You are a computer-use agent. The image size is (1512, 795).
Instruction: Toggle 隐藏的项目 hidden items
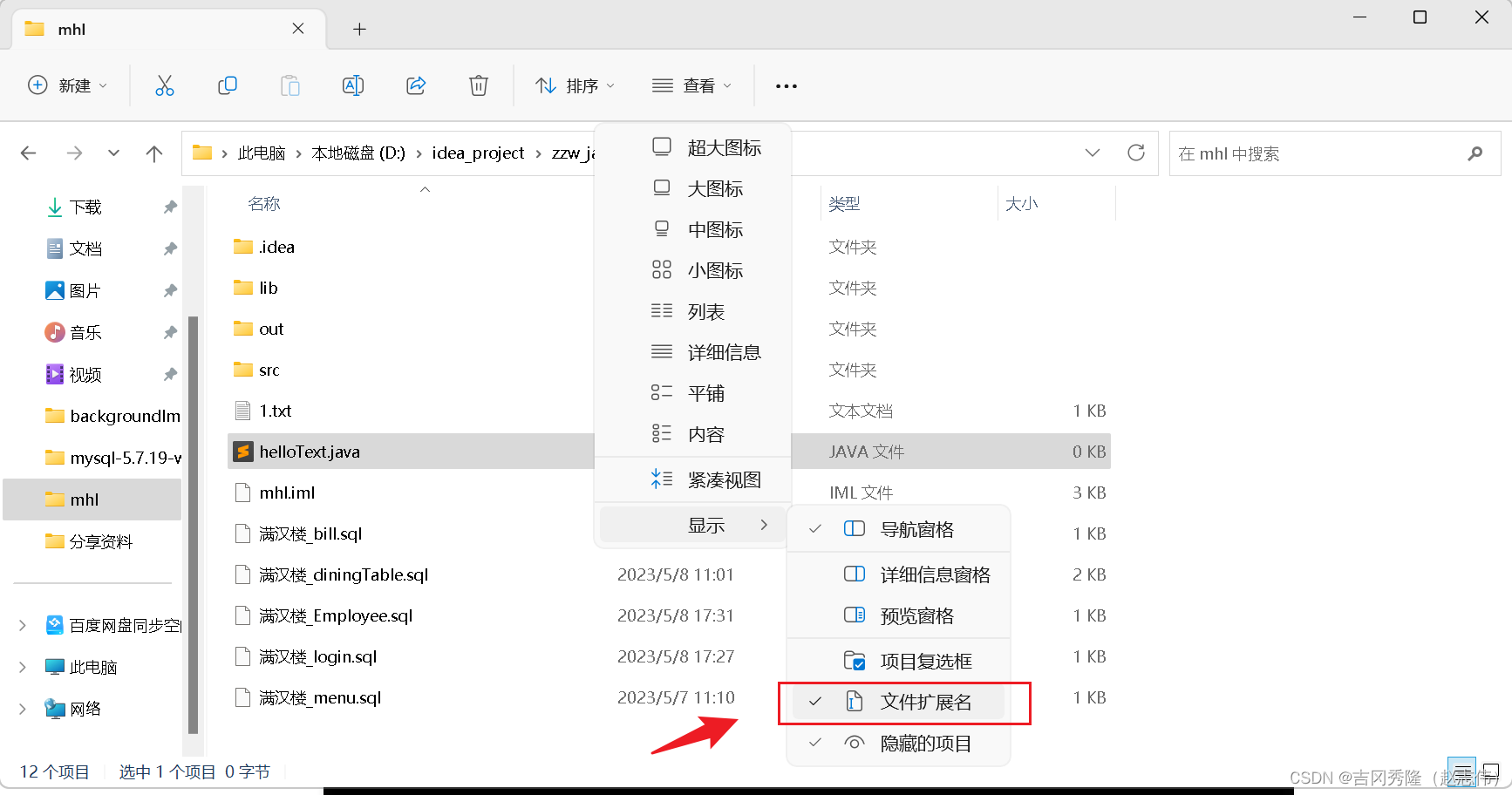coord(899,744)
